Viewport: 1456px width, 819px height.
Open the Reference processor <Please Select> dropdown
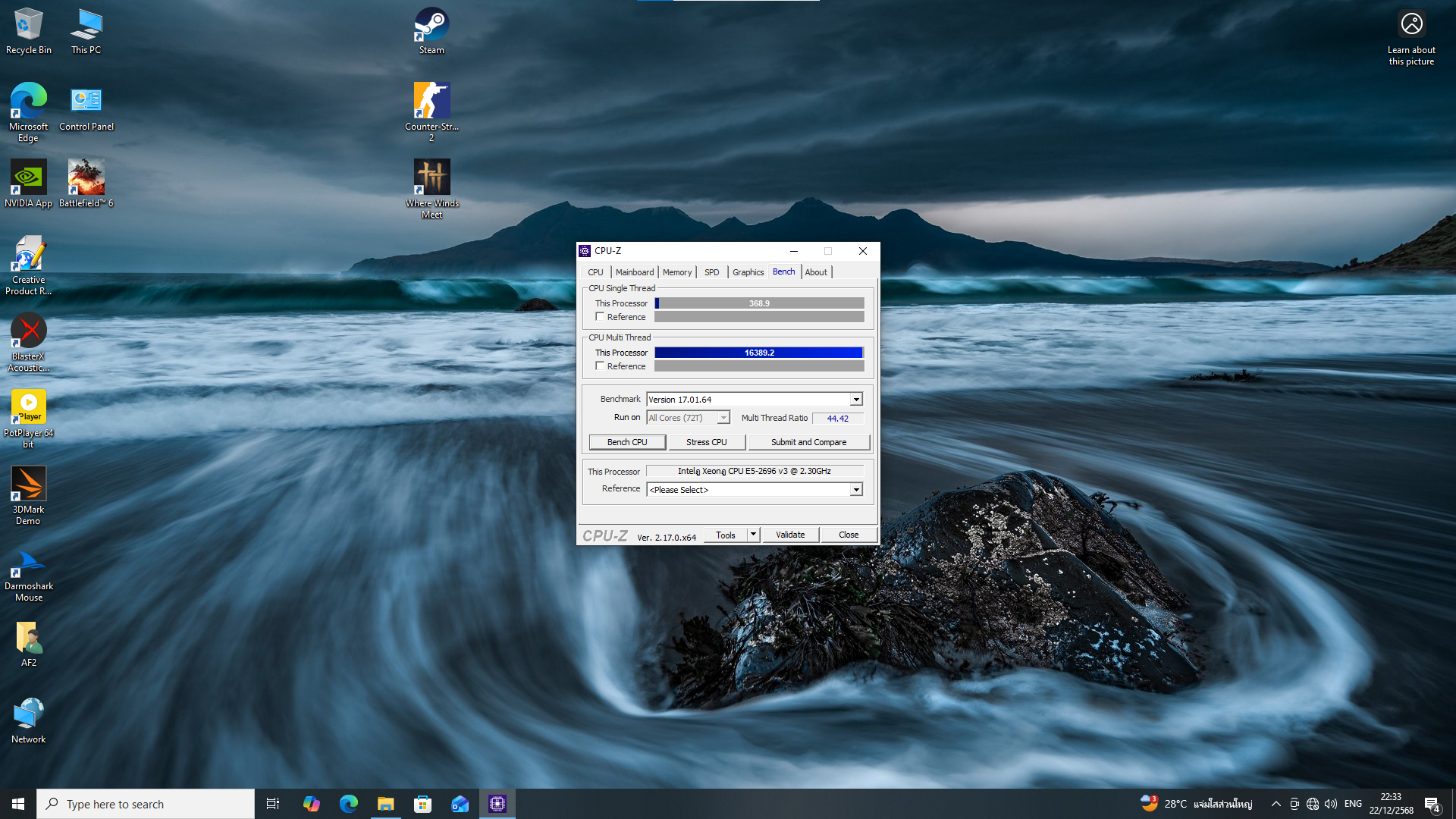(855, 490)
